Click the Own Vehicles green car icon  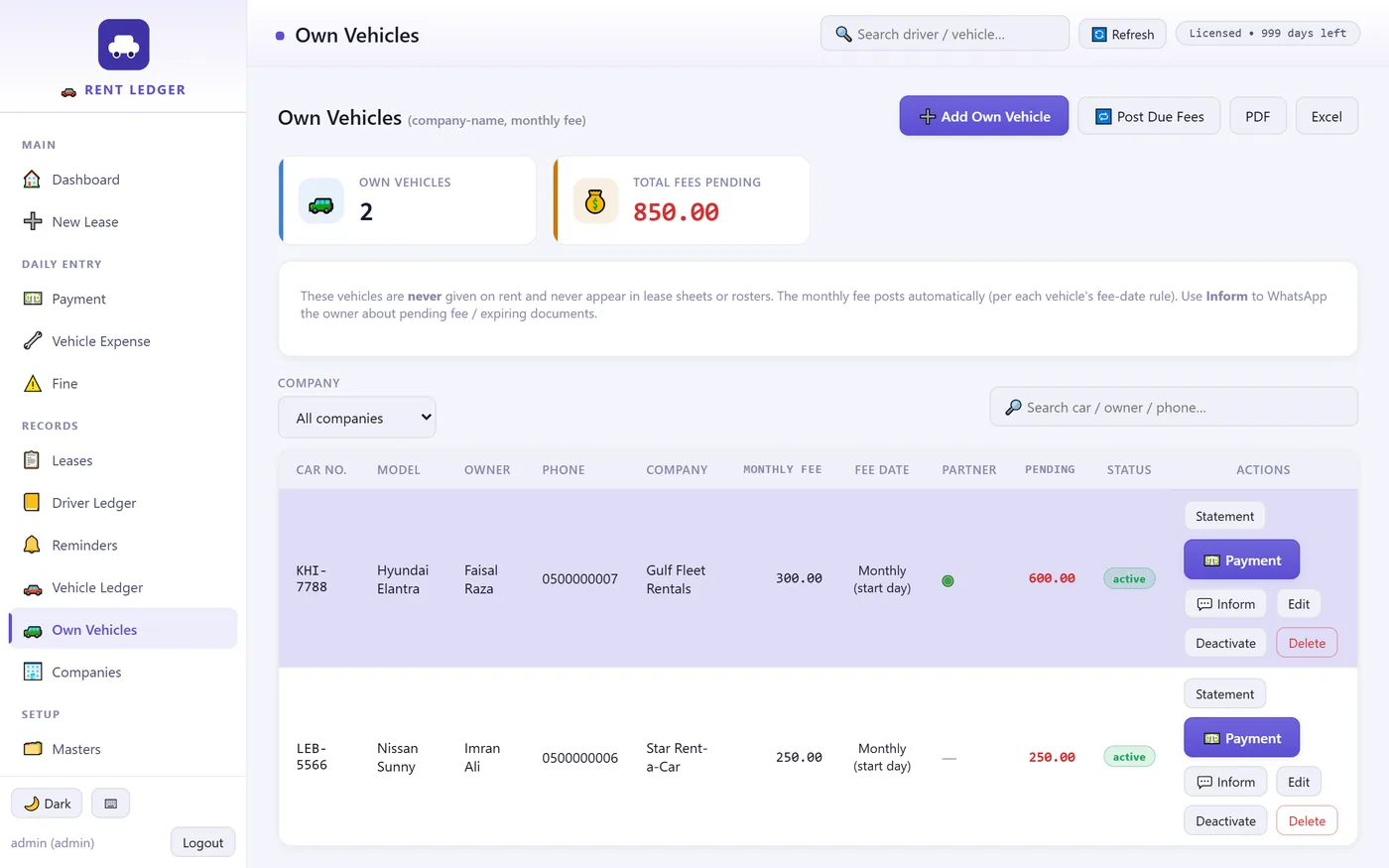[32, 630]
